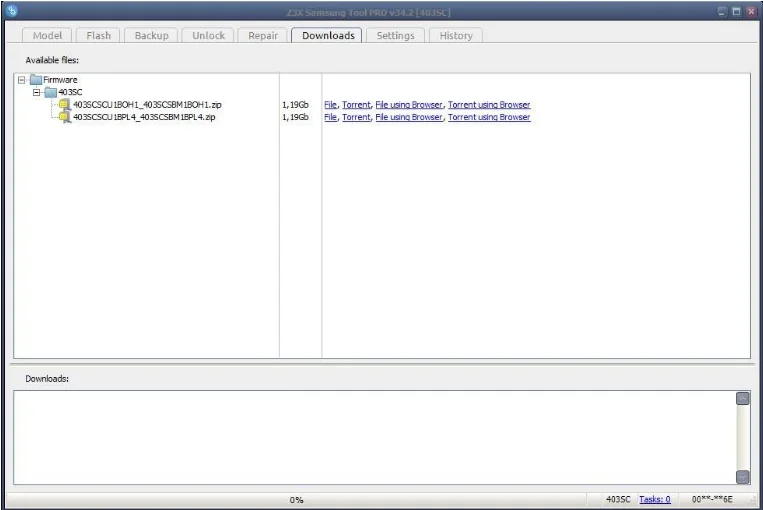This screenshot has height=510, width=763.
Task: Click Torrent link for the BOH1 firmware
Action: pyautogui.click(x=356, y=105)
